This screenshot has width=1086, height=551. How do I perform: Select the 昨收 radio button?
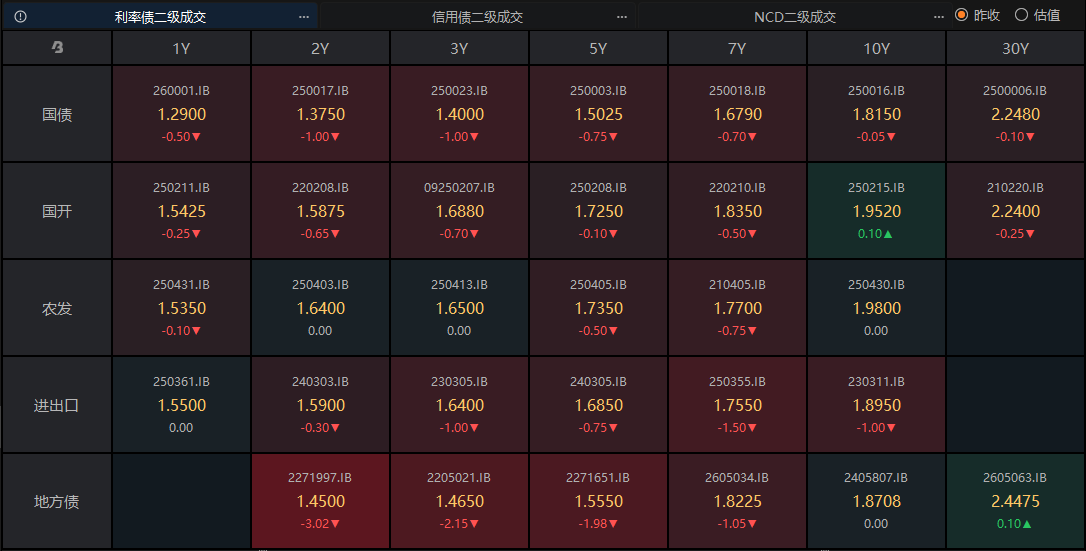point(961,15)
